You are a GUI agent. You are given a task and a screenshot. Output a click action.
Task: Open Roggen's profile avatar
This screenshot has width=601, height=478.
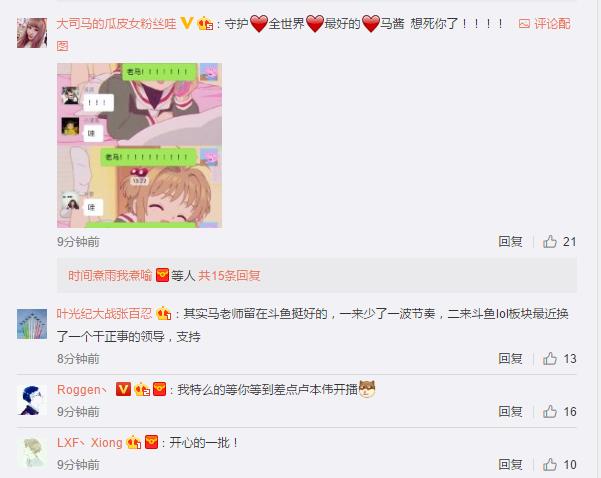click(32, 400)
